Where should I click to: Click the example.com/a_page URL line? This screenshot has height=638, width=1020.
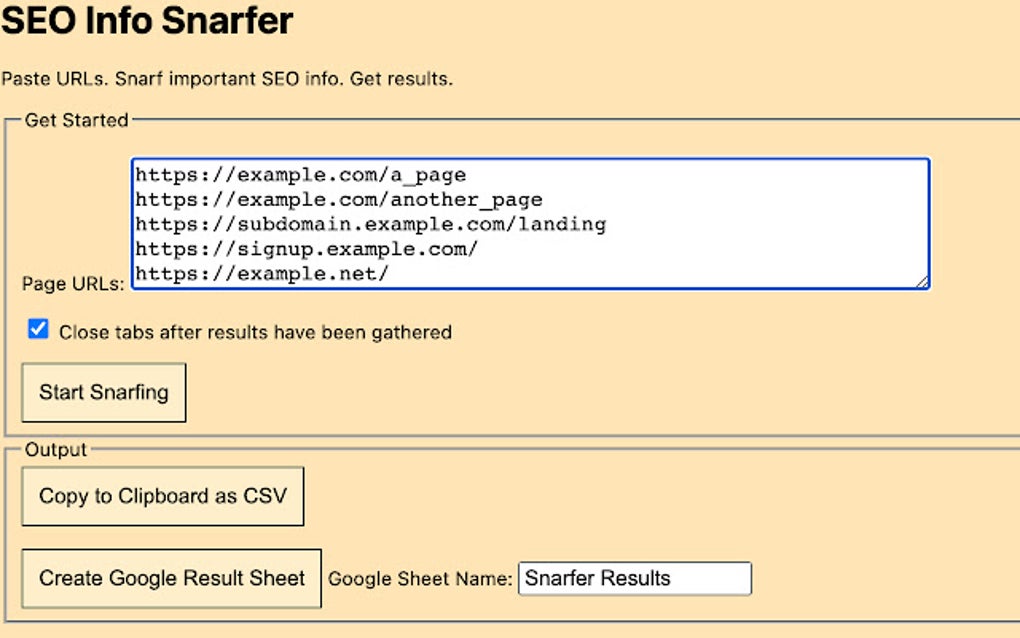pyautogui.click(x=301, y=175)
